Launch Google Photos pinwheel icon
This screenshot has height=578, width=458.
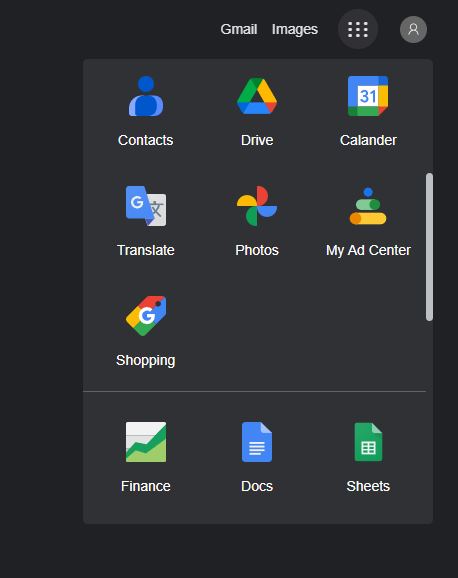(x=257, y=206)
